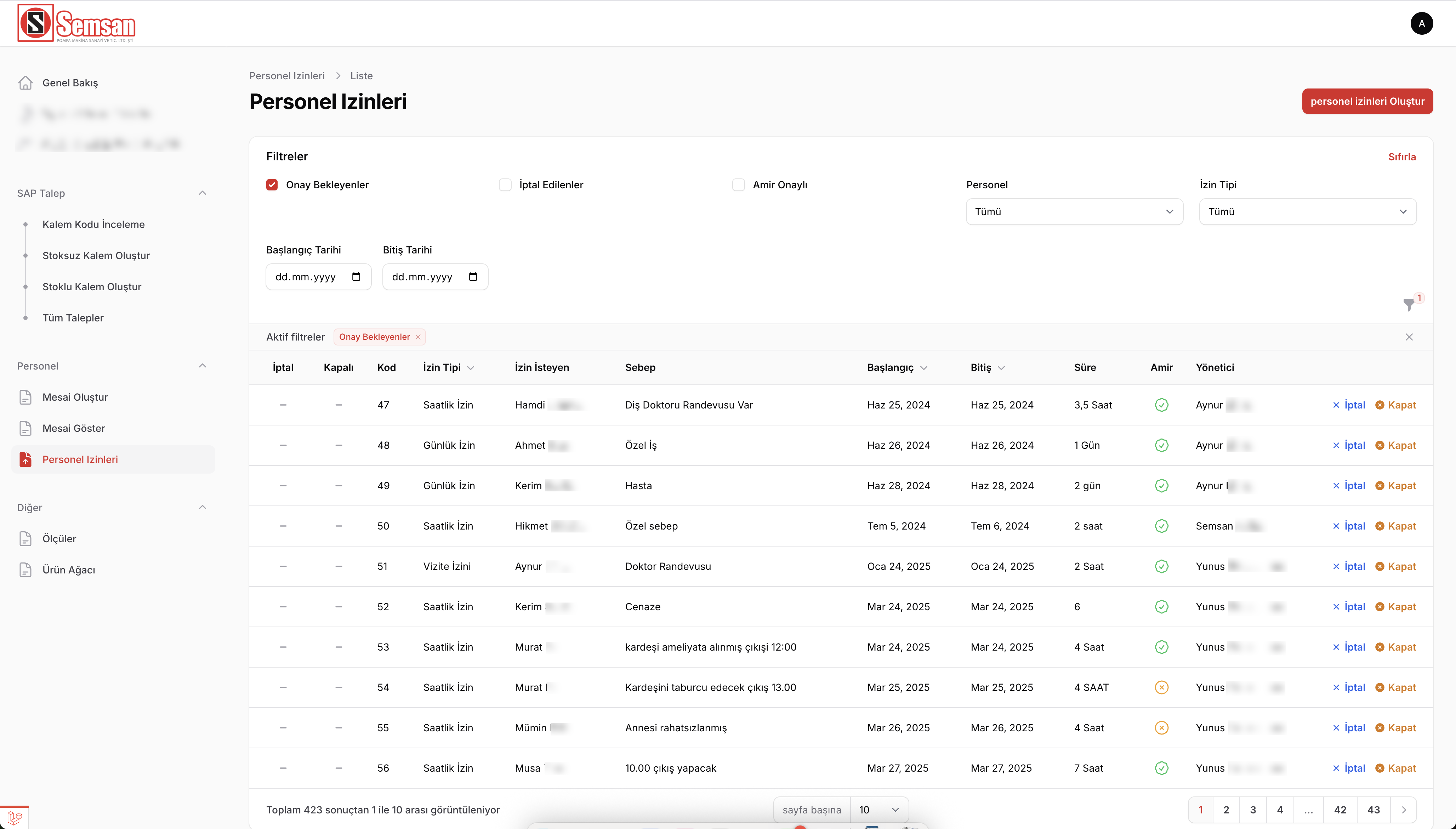Open calendar picker in Başlangıç Tarihi field
This screenshot has height=829, width=1456.
click(x=357, y=277)
